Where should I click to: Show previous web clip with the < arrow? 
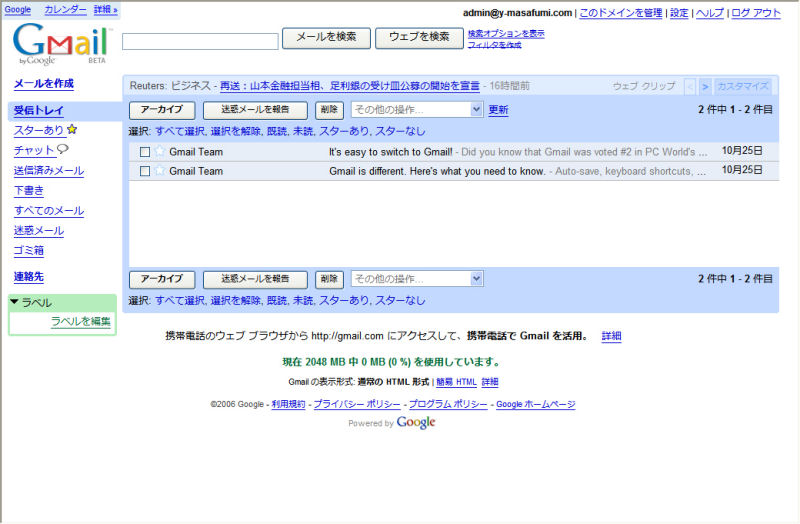pos(690,86)
